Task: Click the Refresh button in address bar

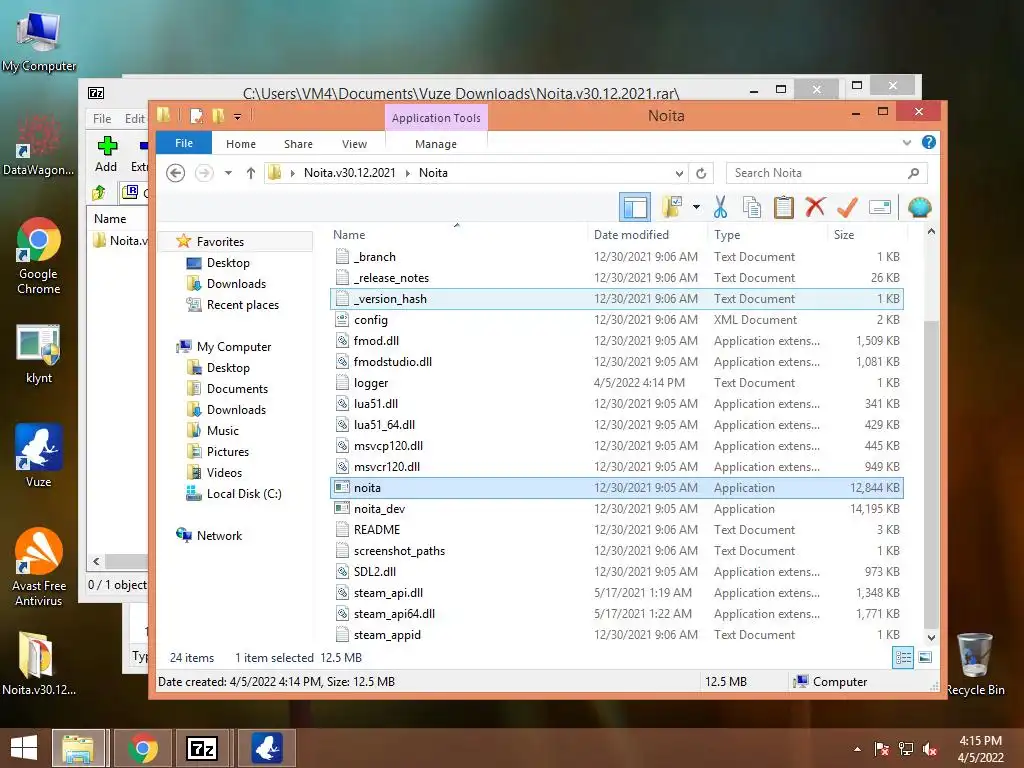Action: click(x=701, y=173)
